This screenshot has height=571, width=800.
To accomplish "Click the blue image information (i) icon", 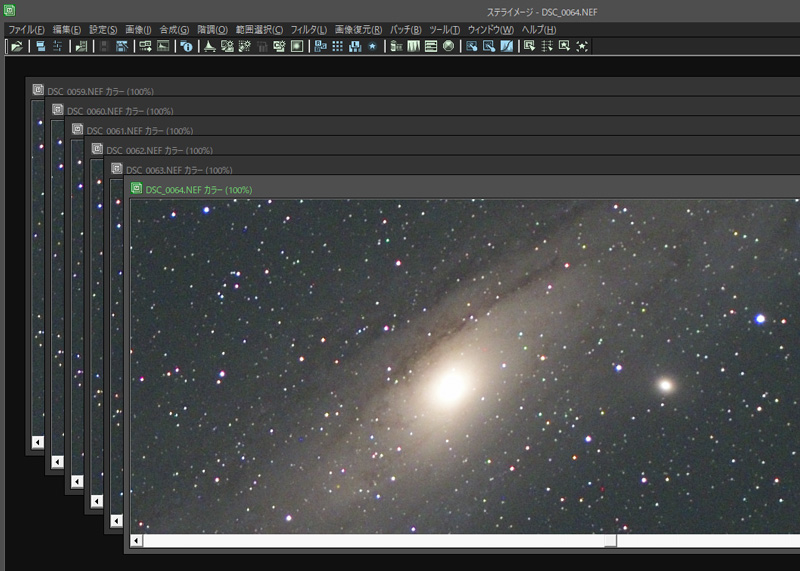I will (x=186, y=46).
